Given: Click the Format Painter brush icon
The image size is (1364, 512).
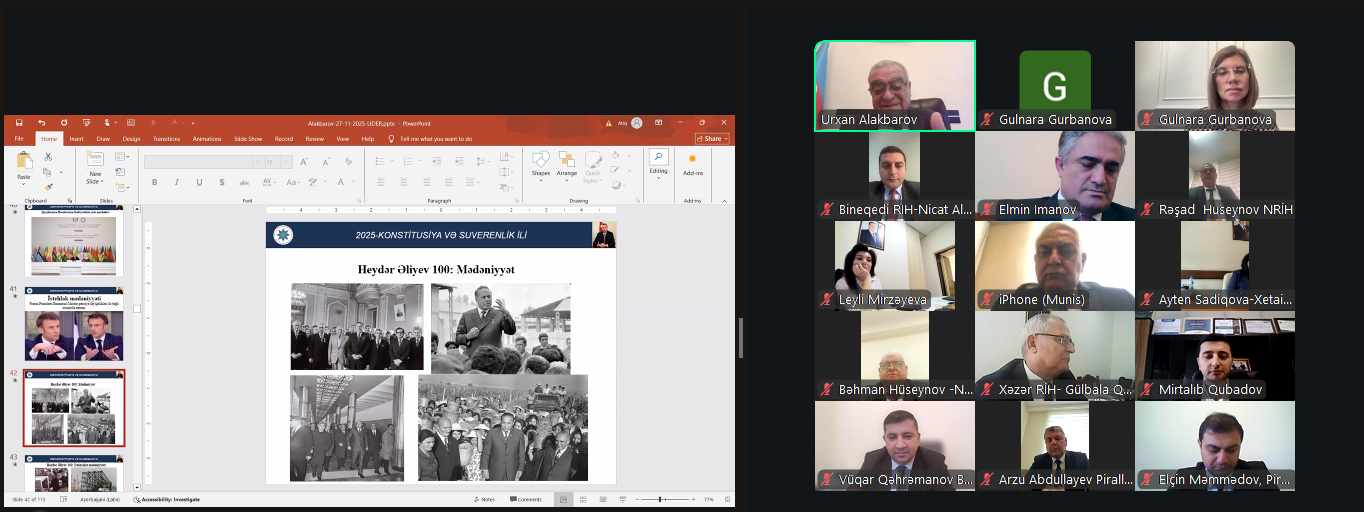Looking at the screenshot, I should coord(48,187).
